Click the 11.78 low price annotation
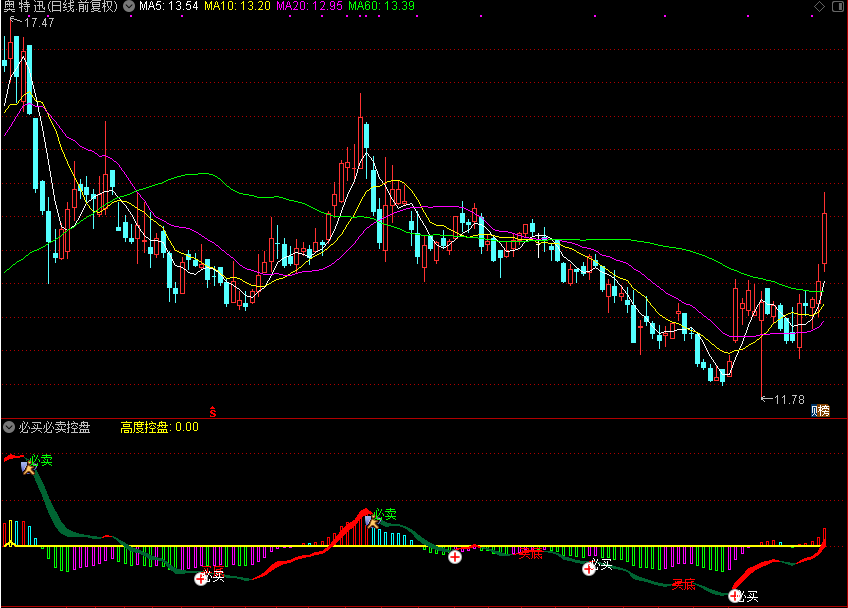 [x=788, y=399]
